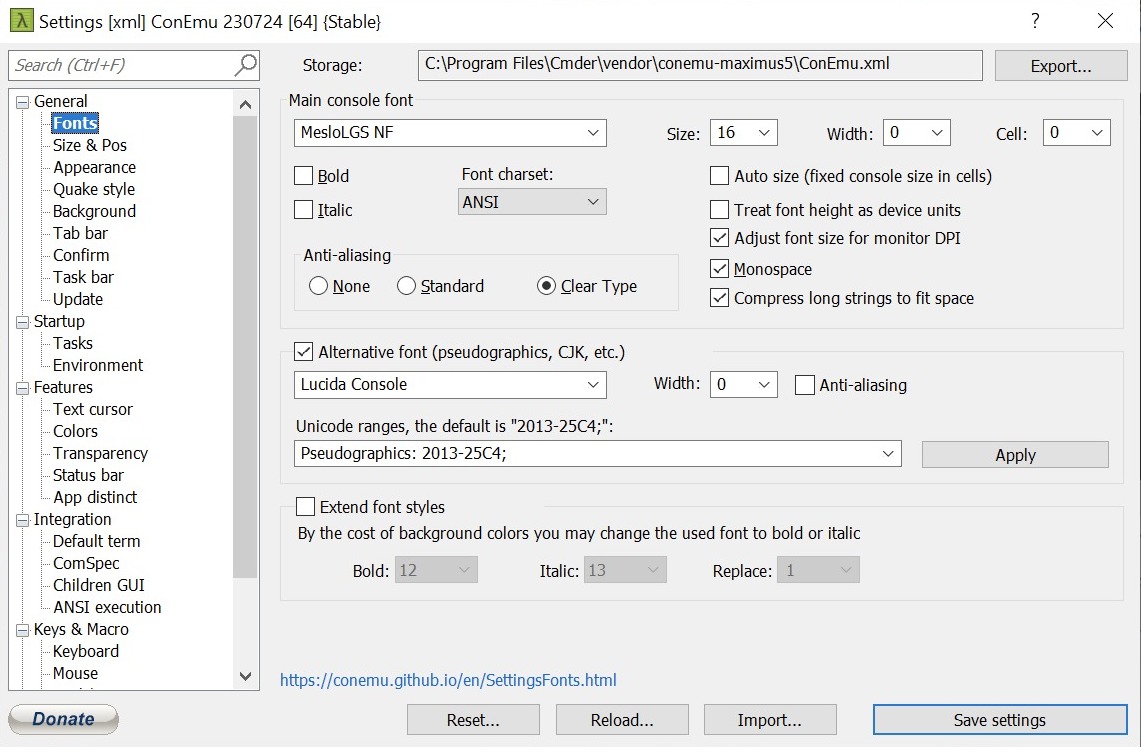This screenshot has height=747, width=1141.
Task: Open the Tasks settings page
Action: click(x=73, y=343)
